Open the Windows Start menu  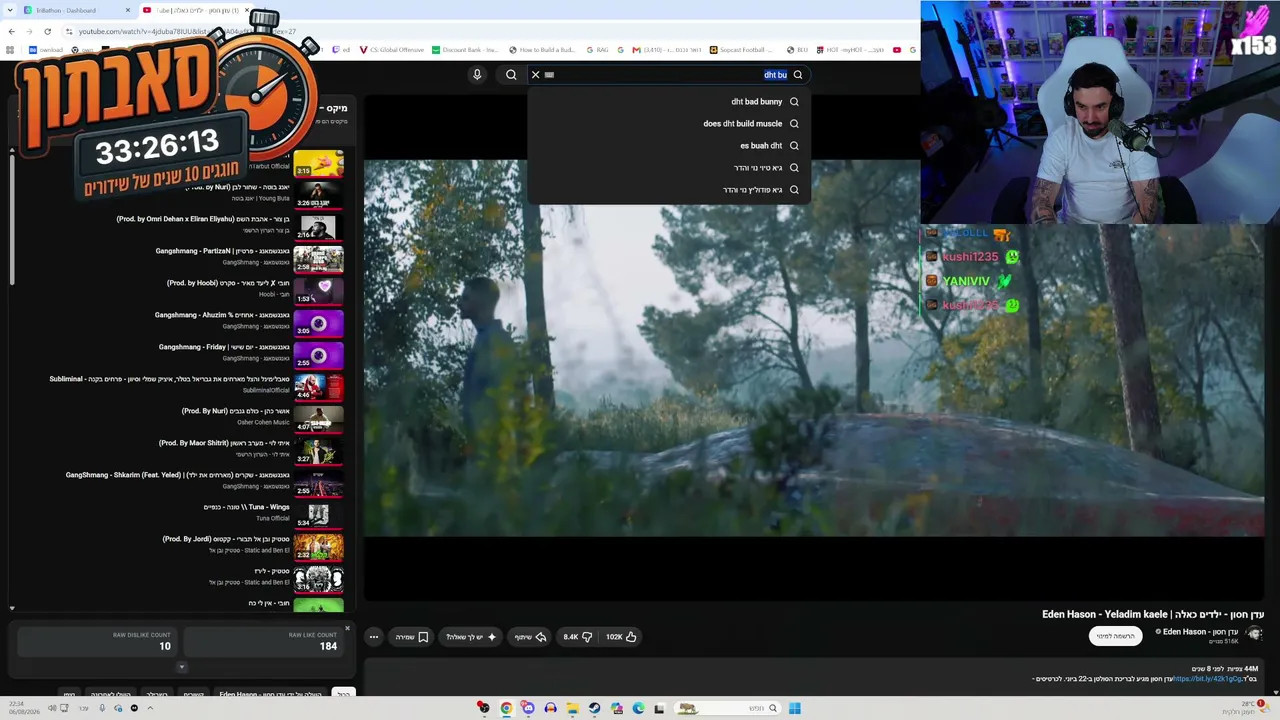click(795, 709)
